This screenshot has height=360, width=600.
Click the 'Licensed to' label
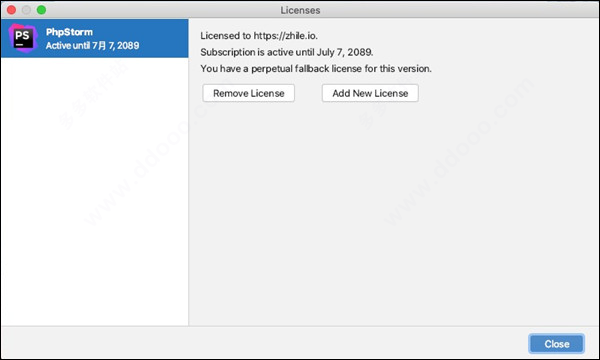(x=225, y=36)
